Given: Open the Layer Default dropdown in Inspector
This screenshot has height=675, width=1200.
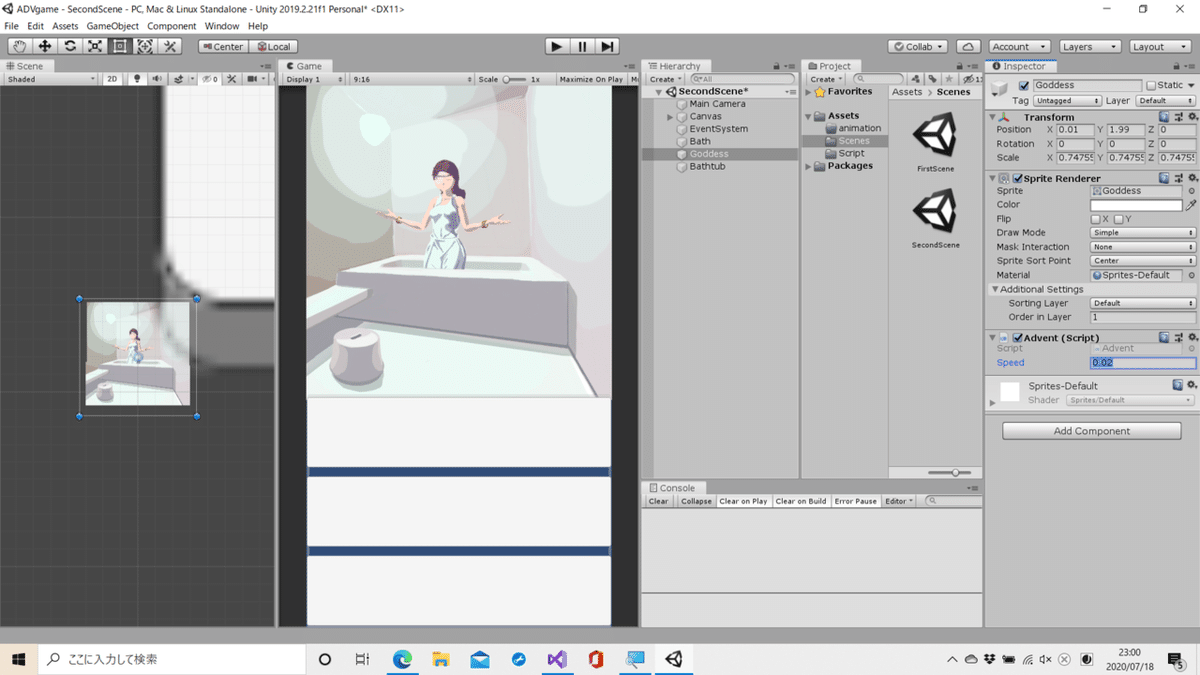Looking at the screenshot, I should pyautogui.click(x=1165, y=101).
